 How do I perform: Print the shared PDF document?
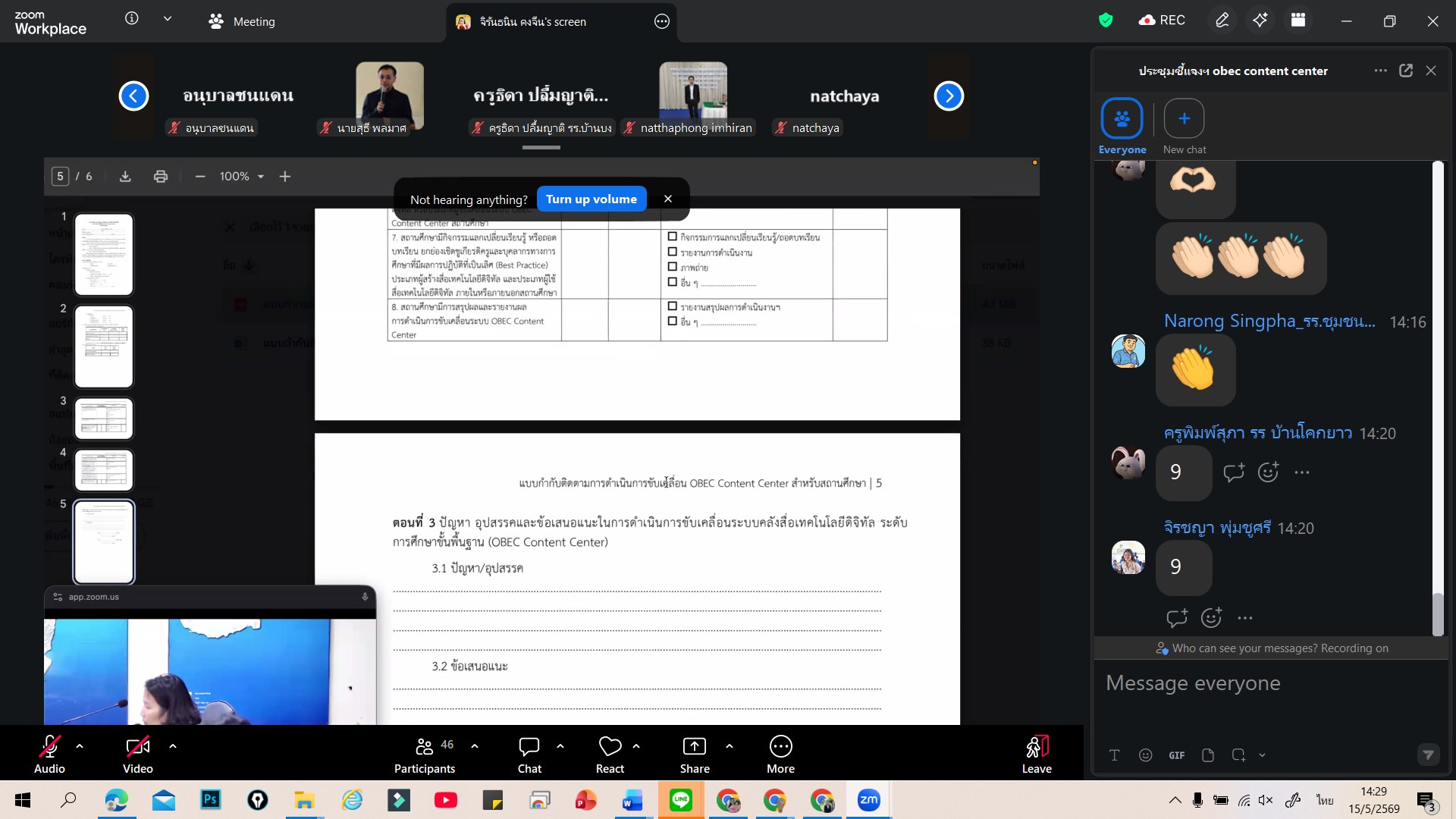tap(161, 177)
